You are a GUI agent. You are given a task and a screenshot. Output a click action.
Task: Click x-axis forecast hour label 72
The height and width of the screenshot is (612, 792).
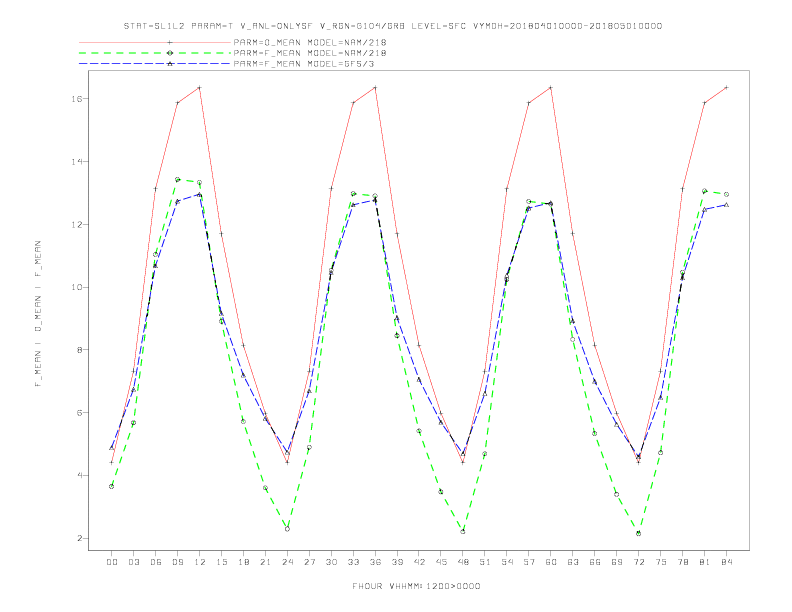click(x=638, y=562)
